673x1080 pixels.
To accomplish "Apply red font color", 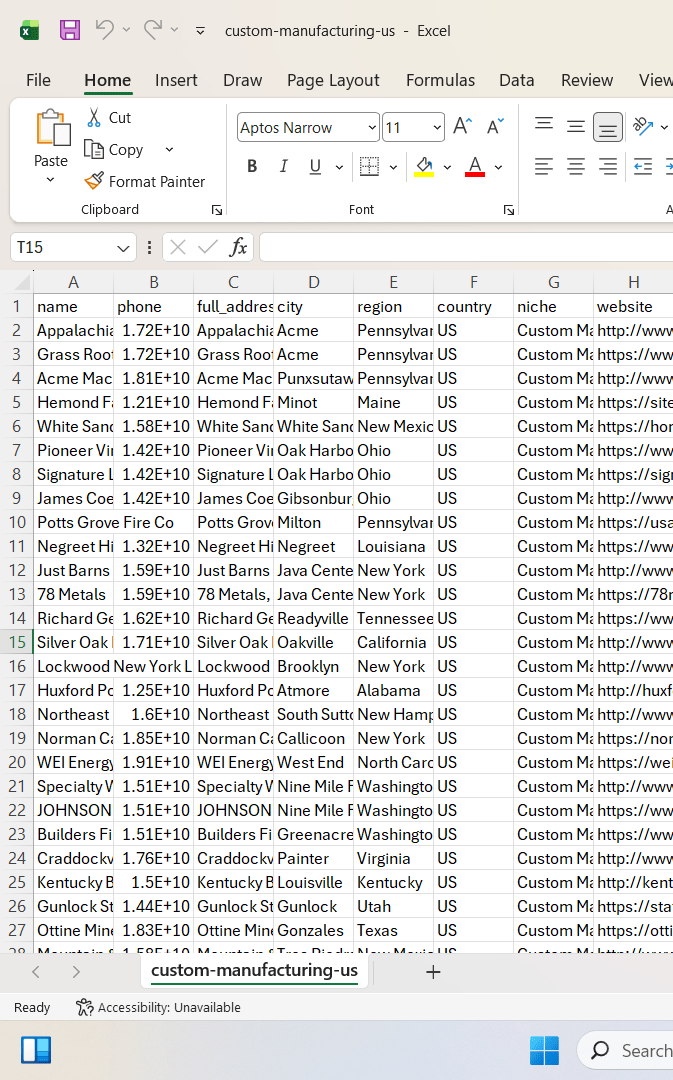I will pos(475,166).
